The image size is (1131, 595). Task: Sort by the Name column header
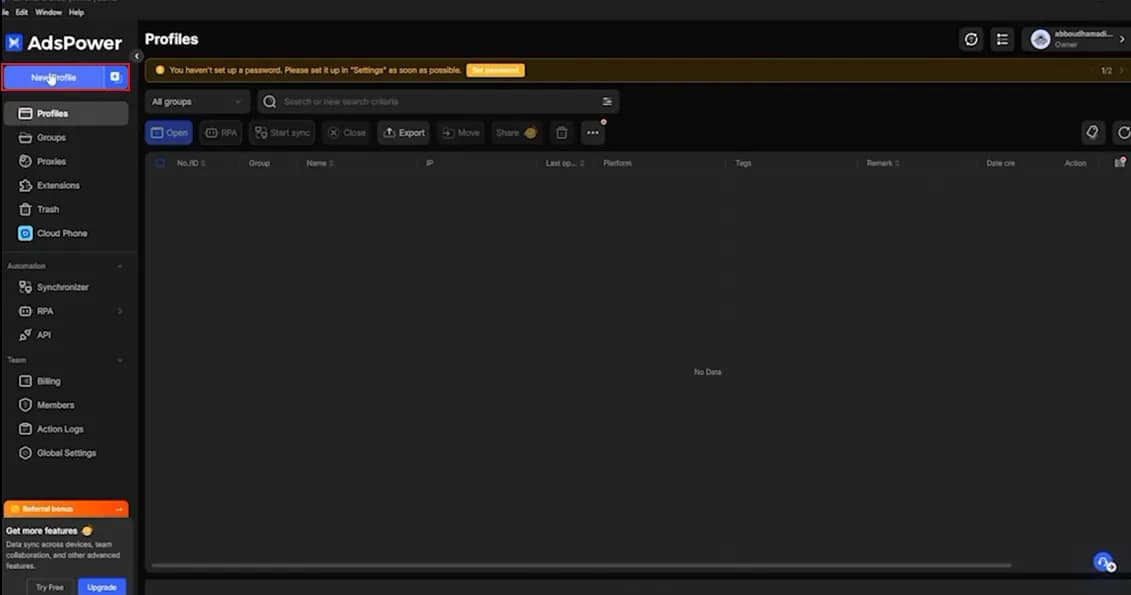pyautogui.click(x=320, y=163)
